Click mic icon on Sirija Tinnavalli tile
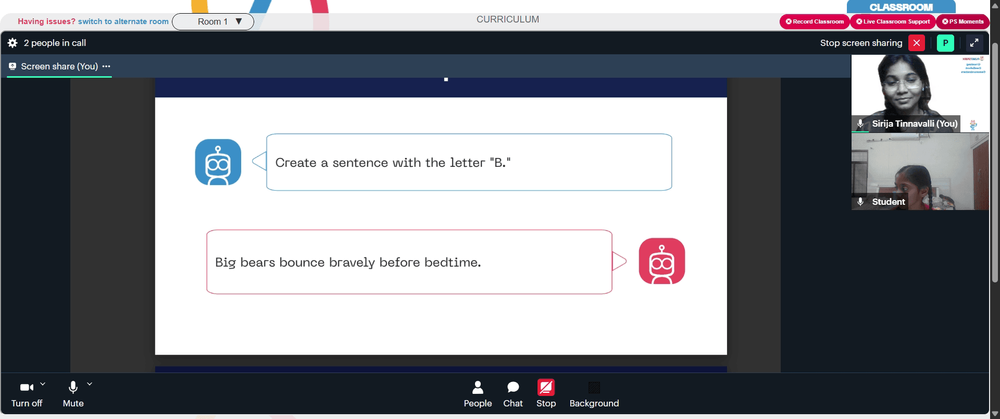The width and height of the screenshot is (1000, 419). (x=860, y=124)
